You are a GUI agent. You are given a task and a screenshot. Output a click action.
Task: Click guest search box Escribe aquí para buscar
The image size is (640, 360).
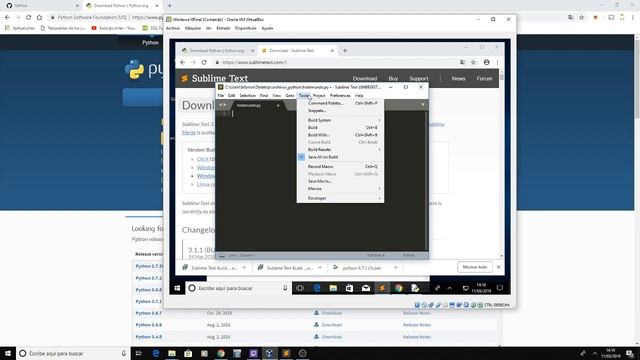click(238, 288)
